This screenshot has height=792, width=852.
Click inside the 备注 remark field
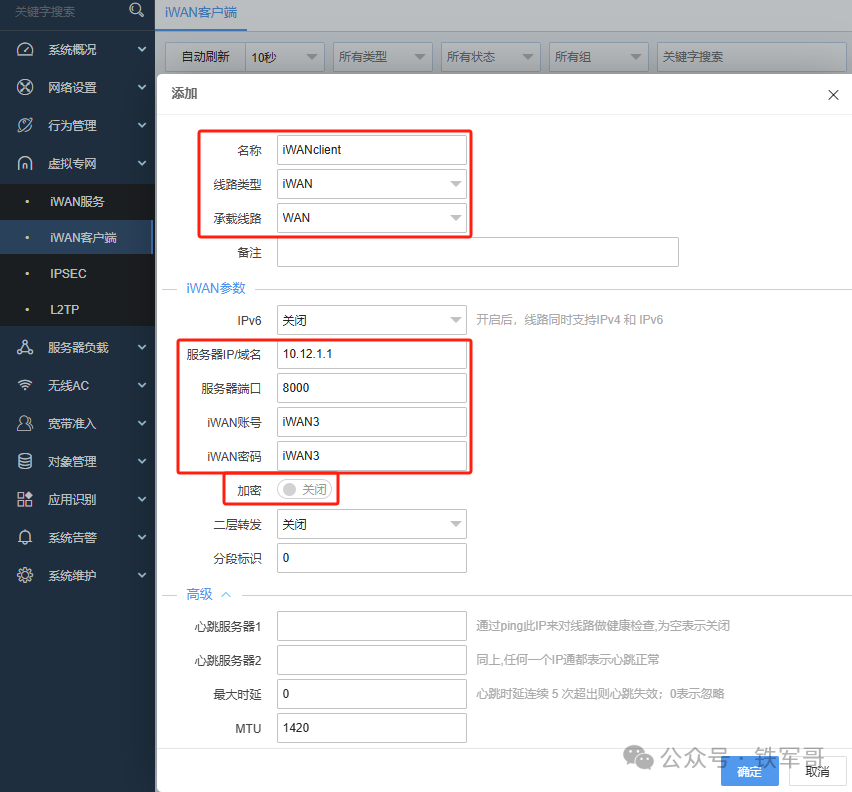coord(477,251)
